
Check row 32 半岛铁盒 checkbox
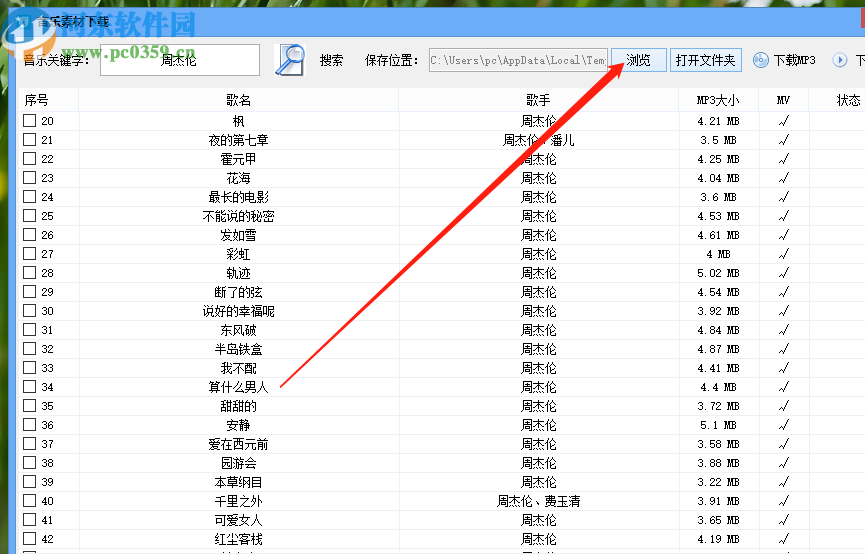30,349
